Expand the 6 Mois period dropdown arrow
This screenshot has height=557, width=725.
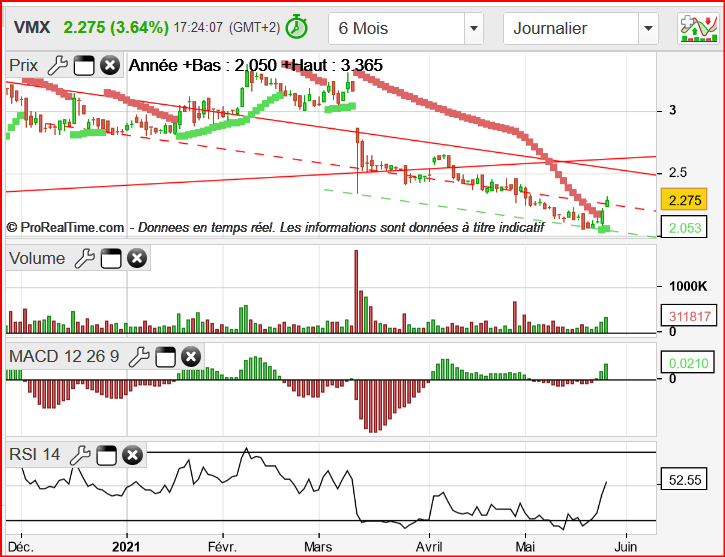[x=473, y=28]
